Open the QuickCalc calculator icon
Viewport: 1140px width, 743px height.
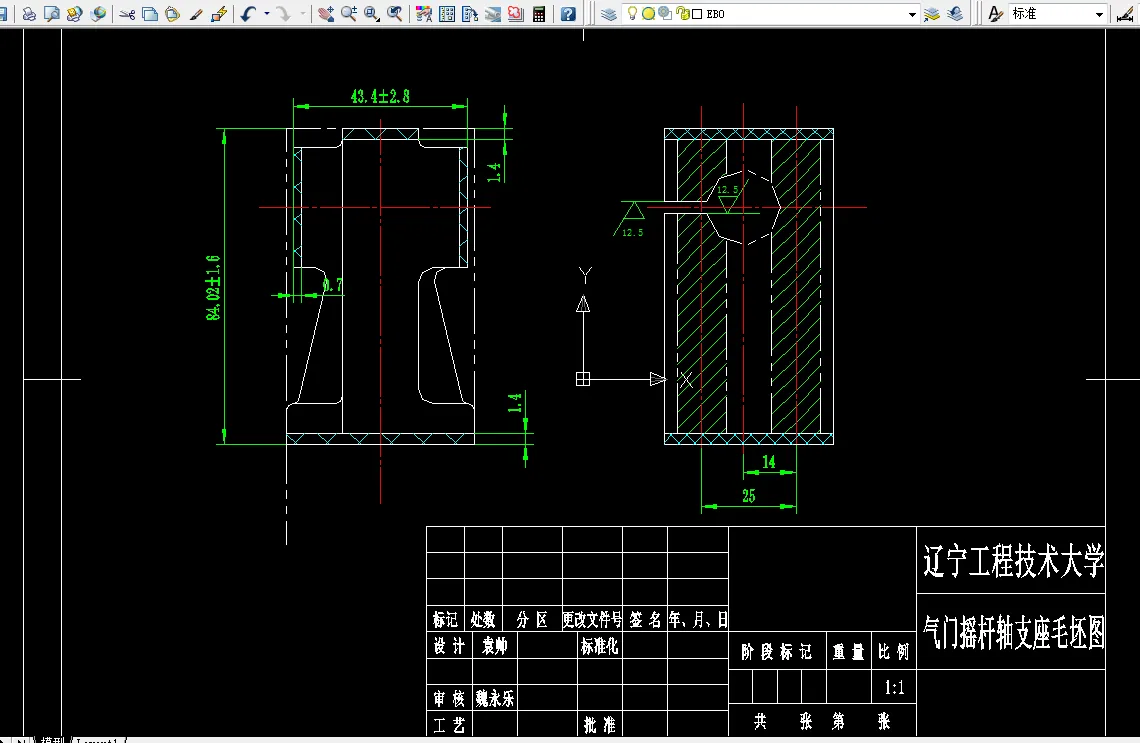pos(539,14)
